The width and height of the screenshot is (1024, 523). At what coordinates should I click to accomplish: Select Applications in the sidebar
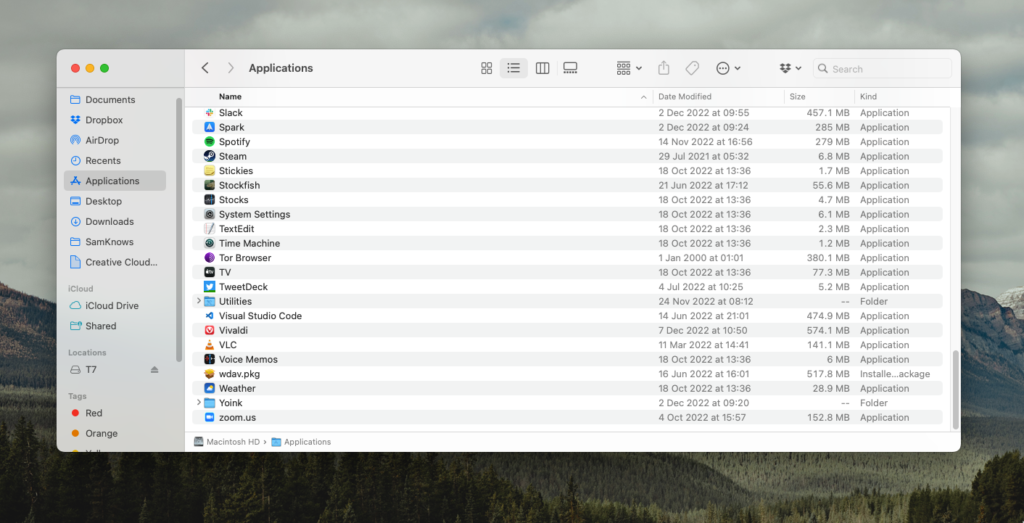(x=115, y=181)
